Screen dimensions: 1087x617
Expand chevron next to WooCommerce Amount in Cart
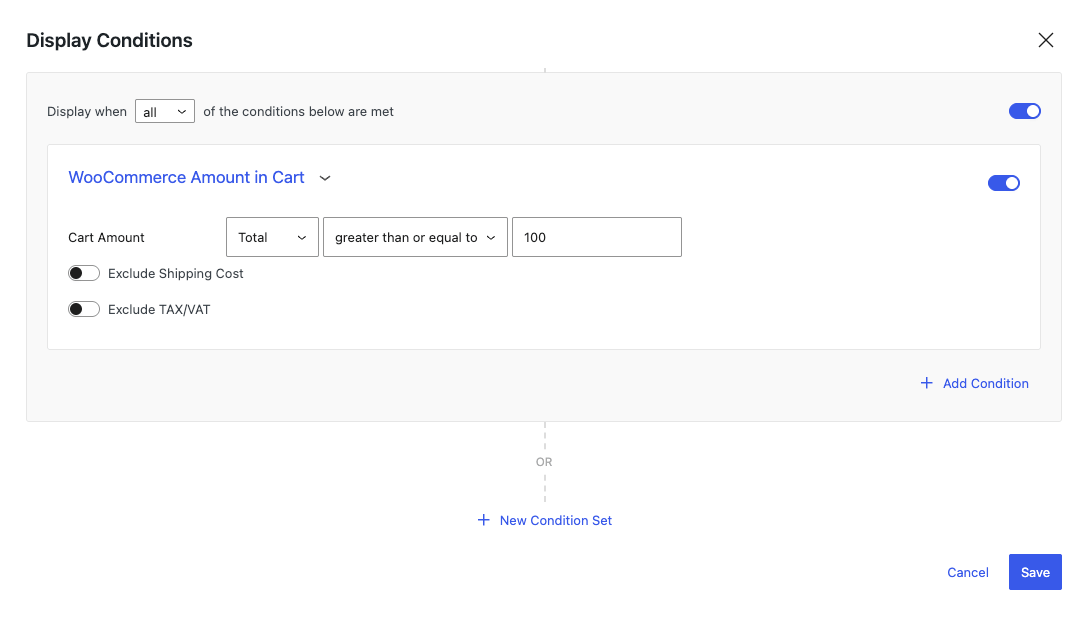coord(324,178)
